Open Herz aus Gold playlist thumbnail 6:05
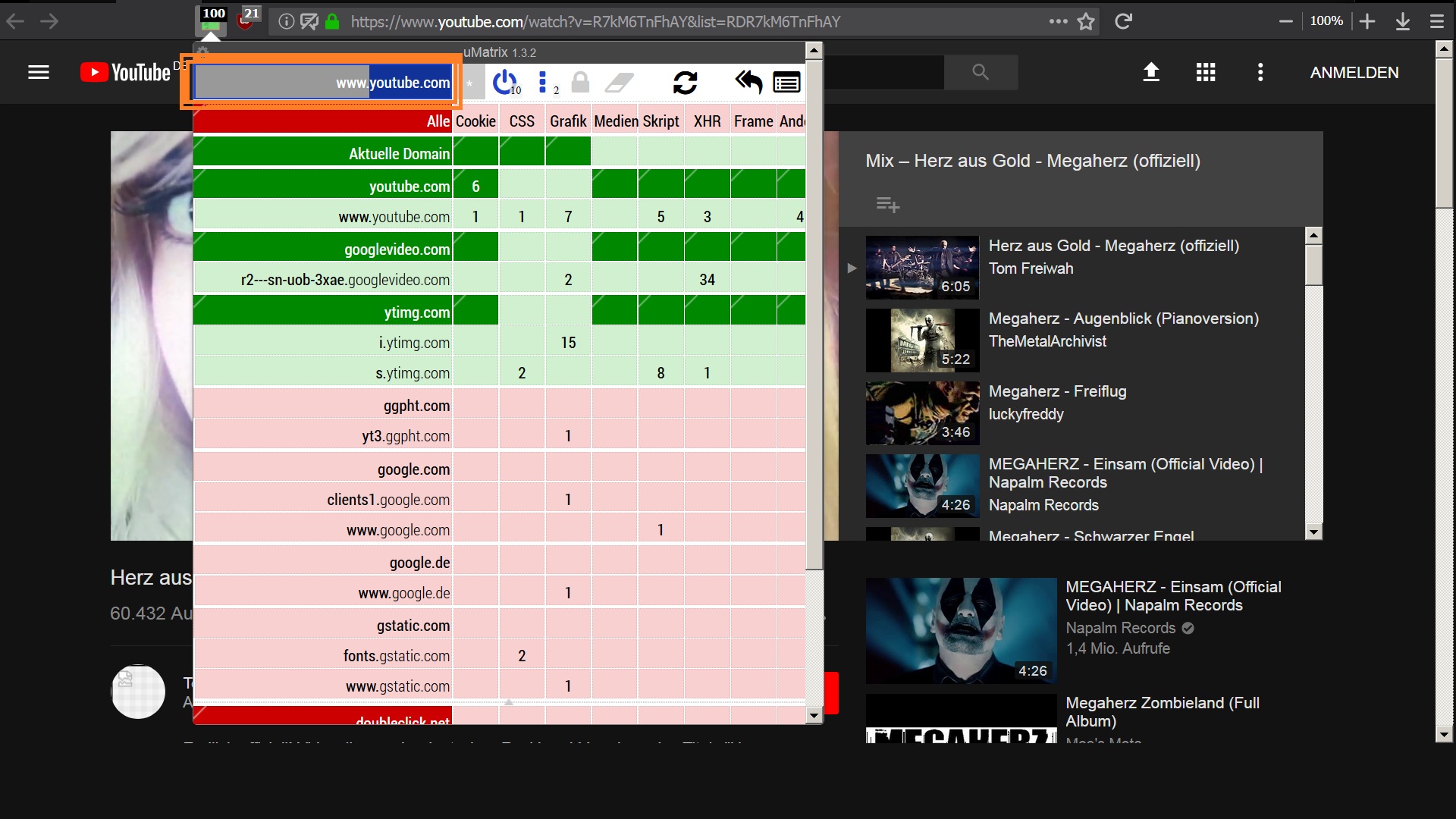 click(922, 267)
